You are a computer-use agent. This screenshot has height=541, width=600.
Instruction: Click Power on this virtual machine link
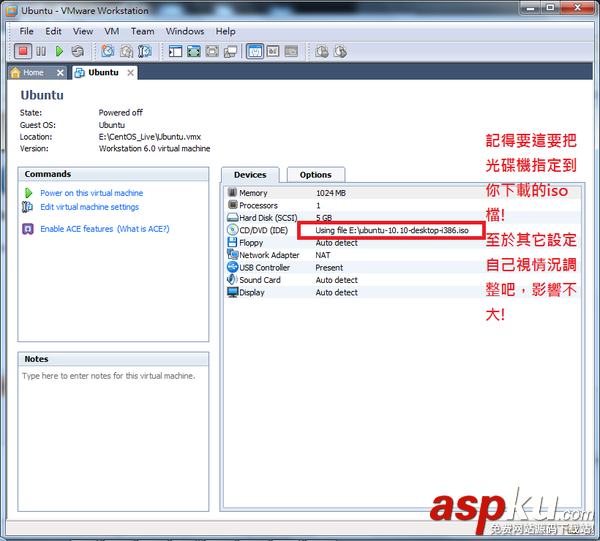coord(91,193)
